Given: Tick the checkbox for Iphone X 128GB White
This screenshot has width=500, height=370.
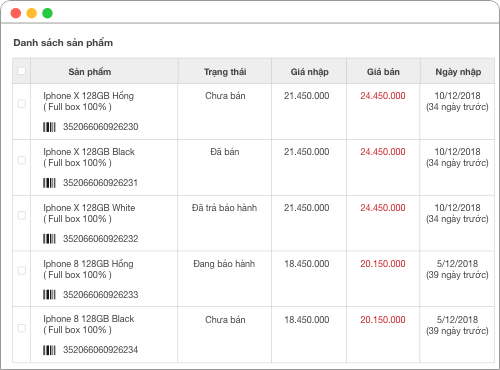Looking at the screenshot, I should point(22,215).
